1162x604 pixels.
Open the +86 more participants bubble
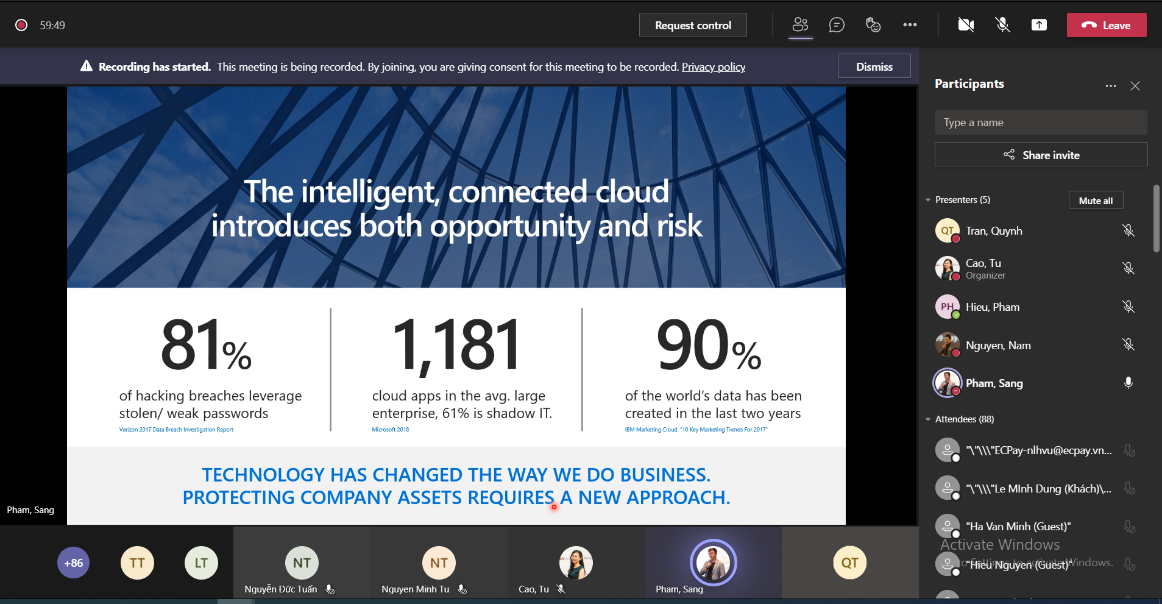[x=73, y=562]
